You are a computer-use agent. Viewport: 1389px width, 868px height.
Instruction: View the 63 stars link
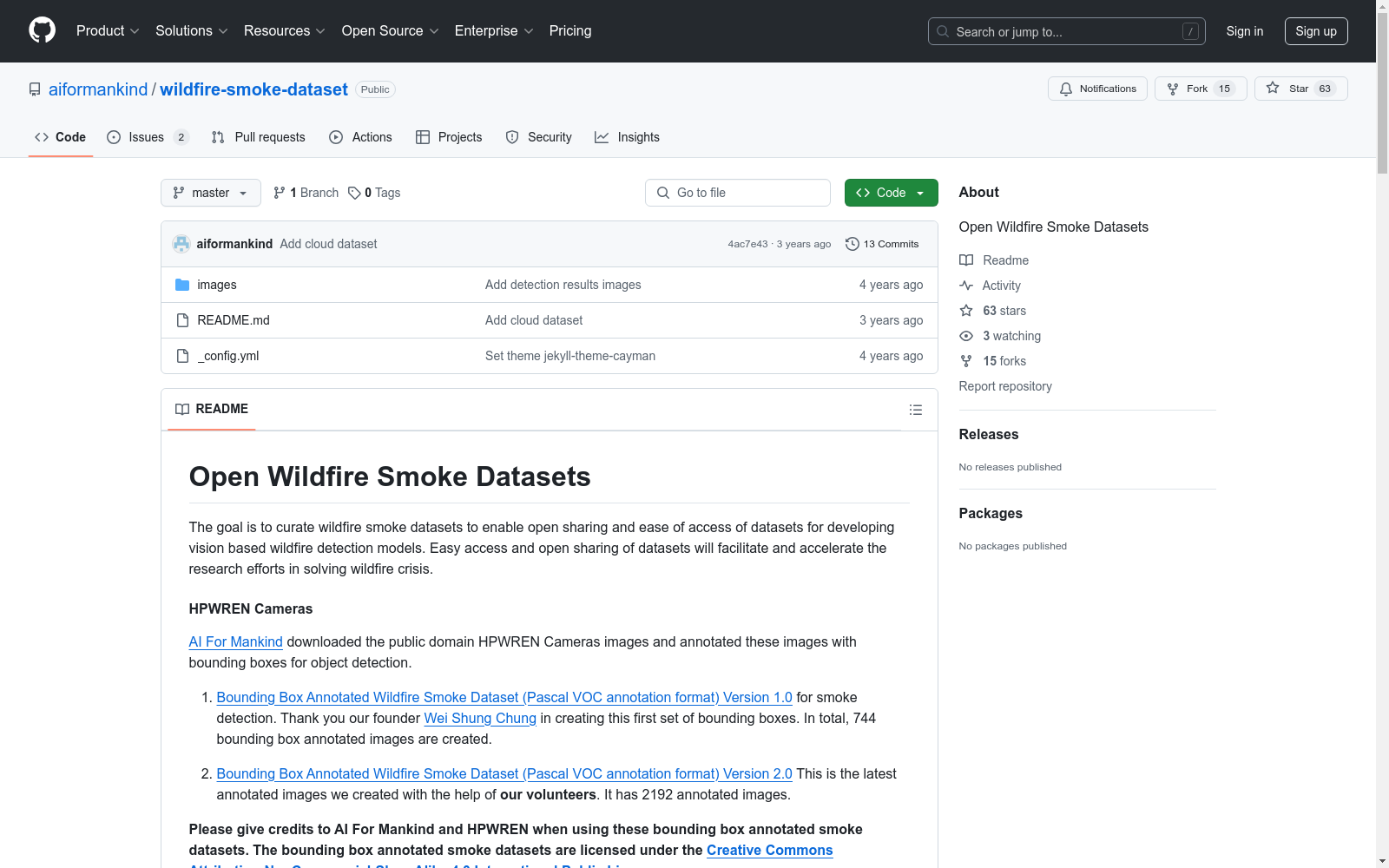pos(1004,311)
